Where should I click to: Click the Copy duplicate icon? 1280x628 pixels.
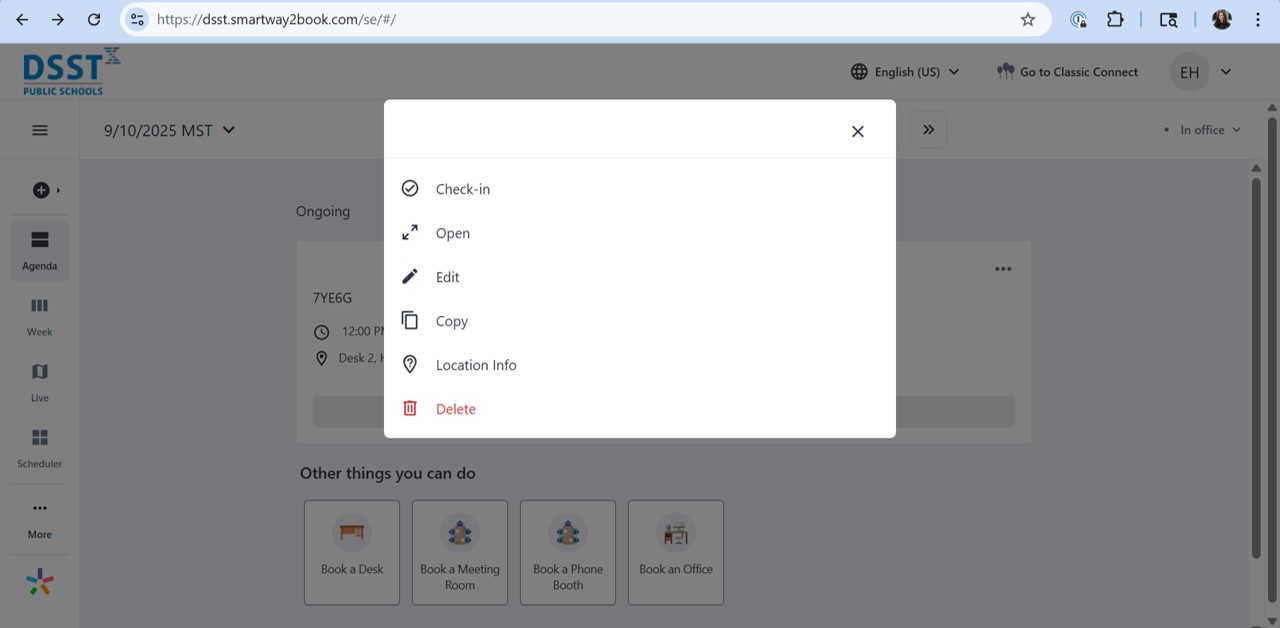[x=410, y=321]
